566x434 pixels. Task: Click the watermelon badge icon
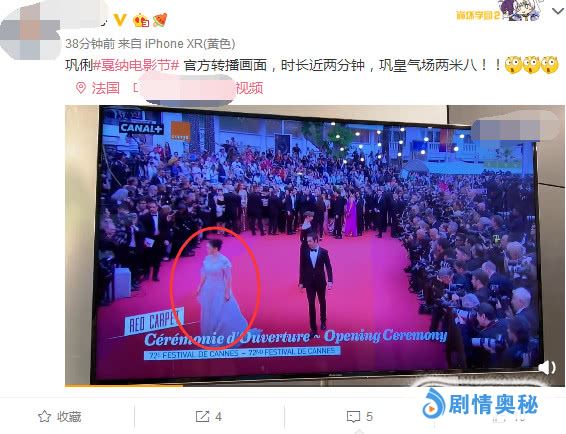coord(160,20)
